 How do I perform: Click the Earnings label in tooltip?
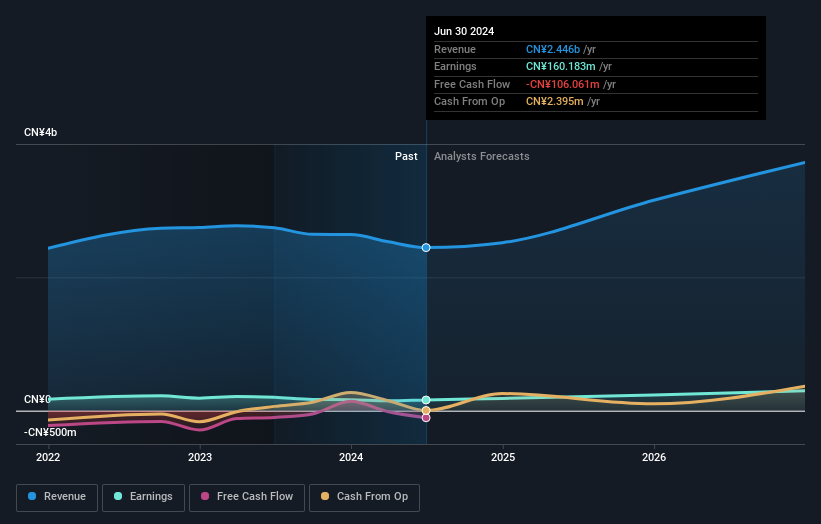[456, 66]
